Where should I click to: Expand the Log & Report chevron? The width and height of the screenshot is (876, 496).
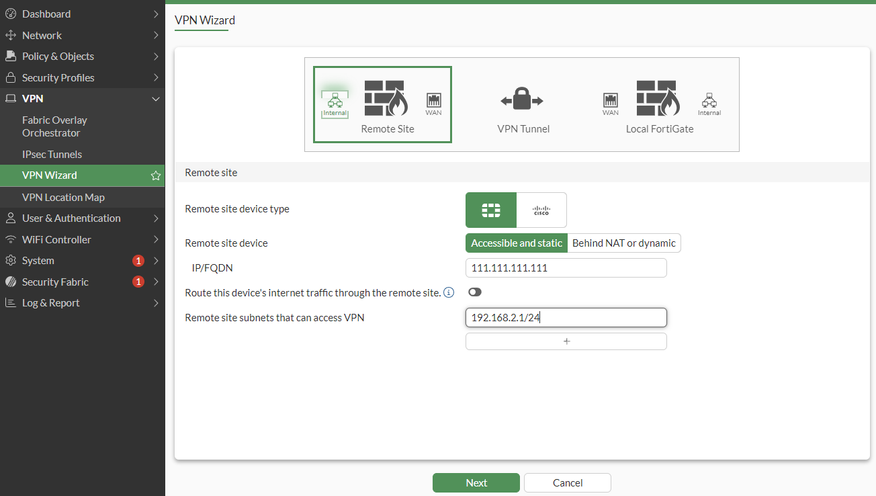tap(156, 303)
